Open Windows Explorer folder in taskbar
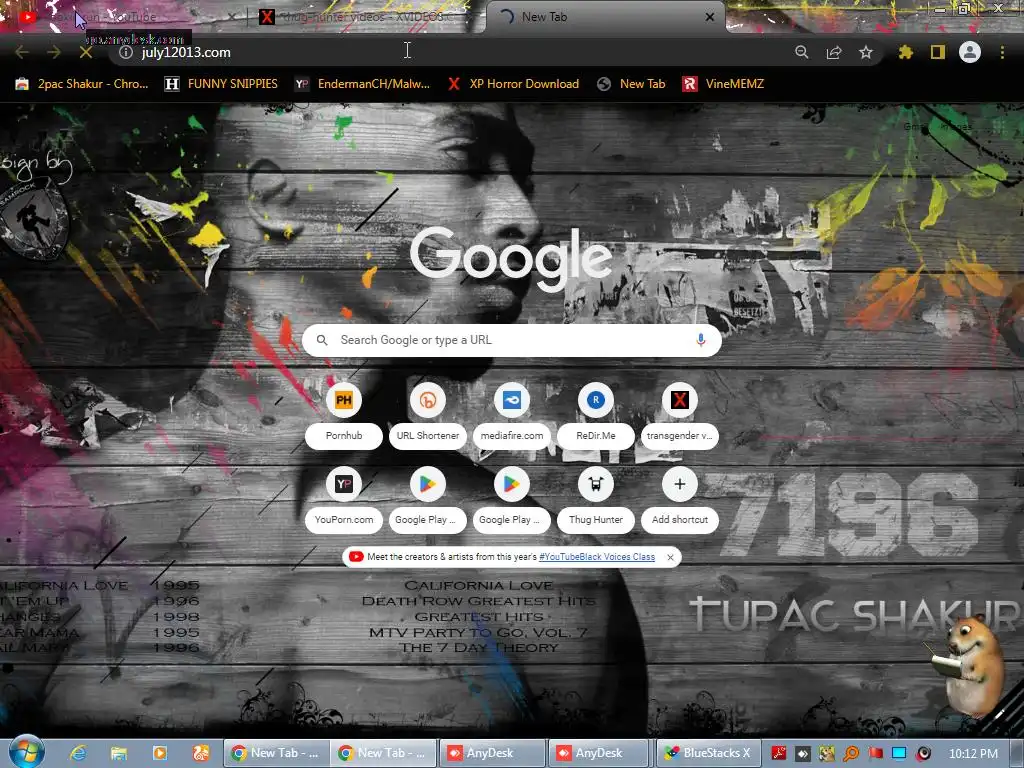This screenshot has width=1024, height=768. click(118, 753)
